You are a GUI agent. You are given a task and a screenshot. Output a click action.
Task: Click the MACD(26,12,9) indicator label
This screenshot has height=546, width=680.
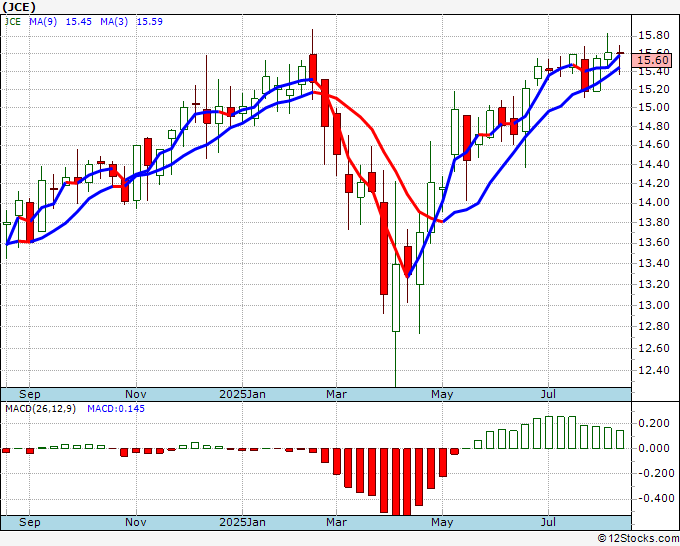[40, 409]
